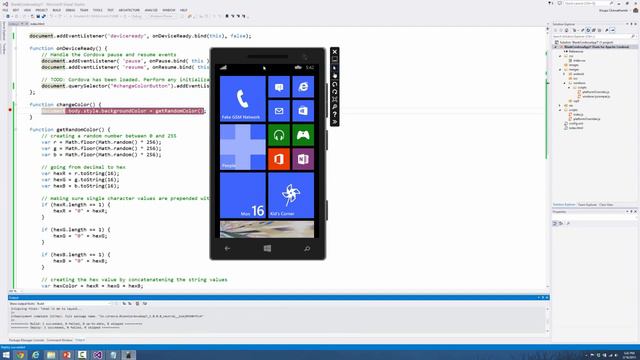
Task: Open the HELP menu
Action: pyautogui.click(x=184, y=10)
